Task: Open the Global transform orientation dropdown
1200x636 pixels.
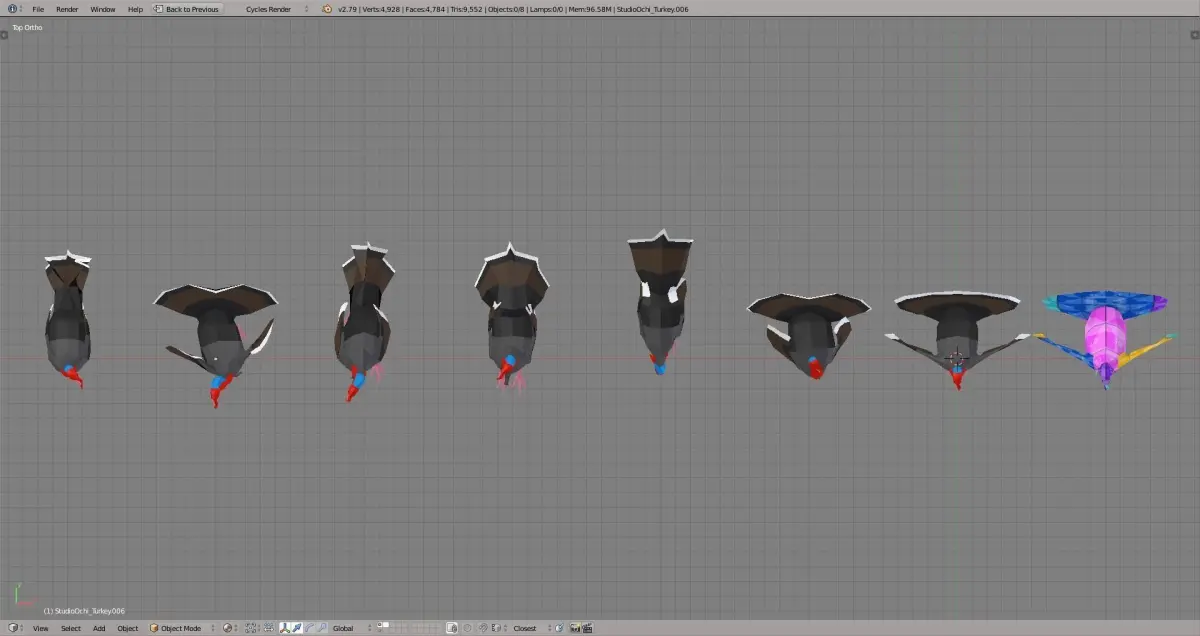Action: [350, 628]
